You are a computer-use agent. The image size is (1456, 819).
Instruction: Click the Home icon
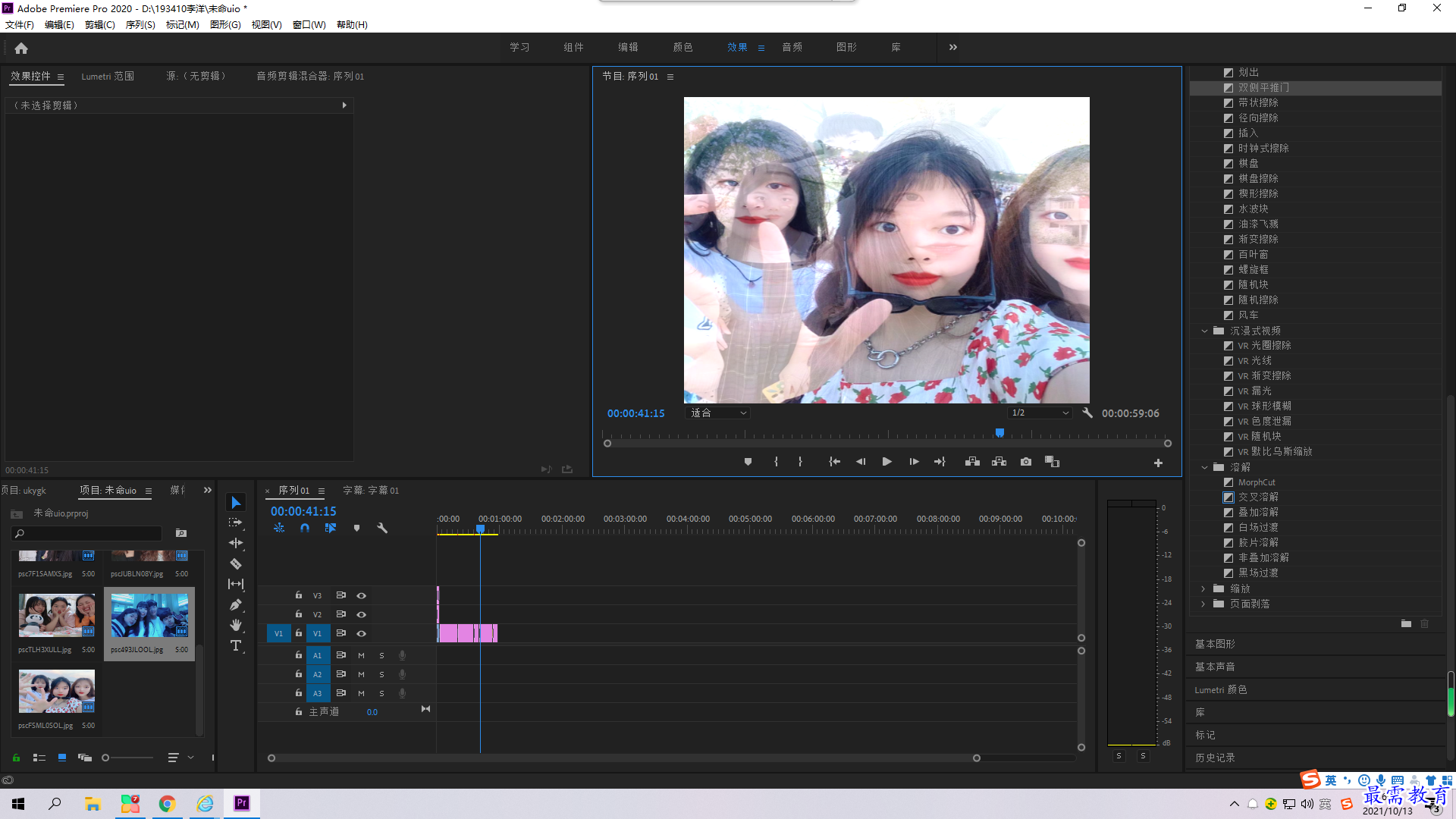pyautogui.click(x=21, y=48)
